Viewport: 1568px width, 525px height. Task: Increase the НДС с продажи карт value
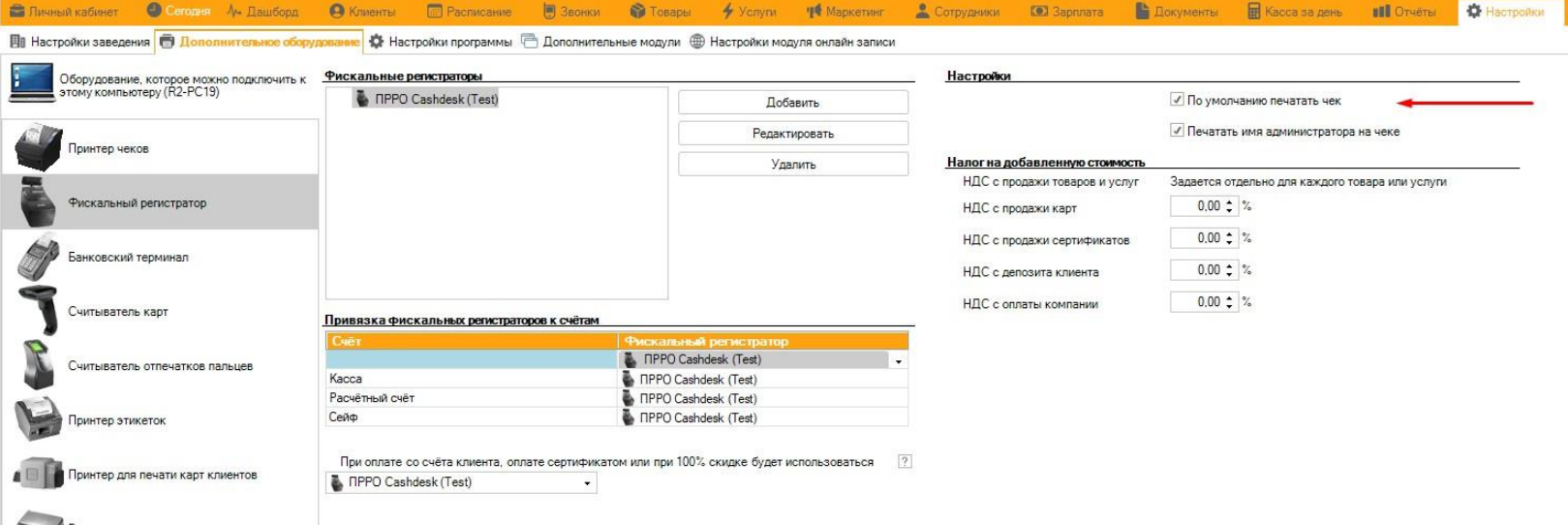click(1229, 202)
